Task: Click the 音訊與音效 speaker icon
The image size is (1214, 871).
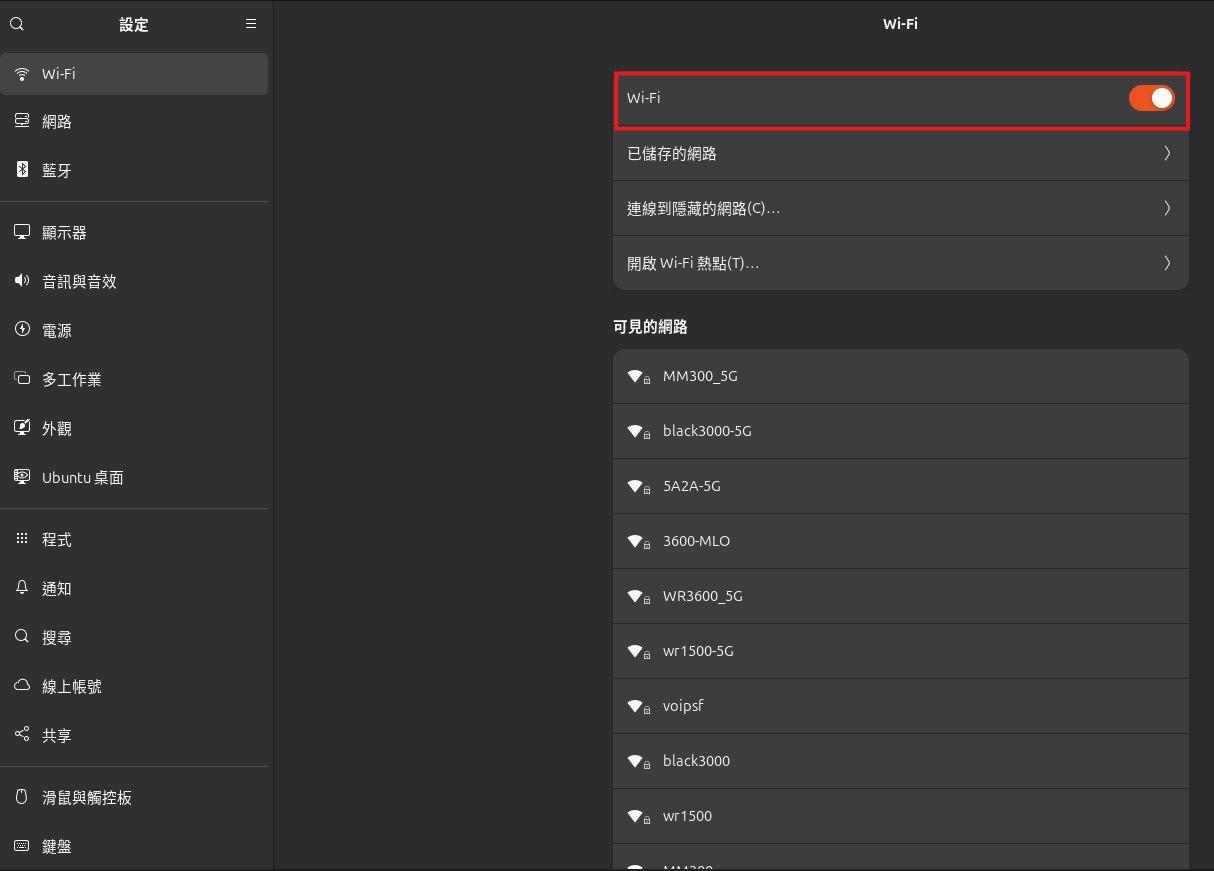Action: (22, 281)
